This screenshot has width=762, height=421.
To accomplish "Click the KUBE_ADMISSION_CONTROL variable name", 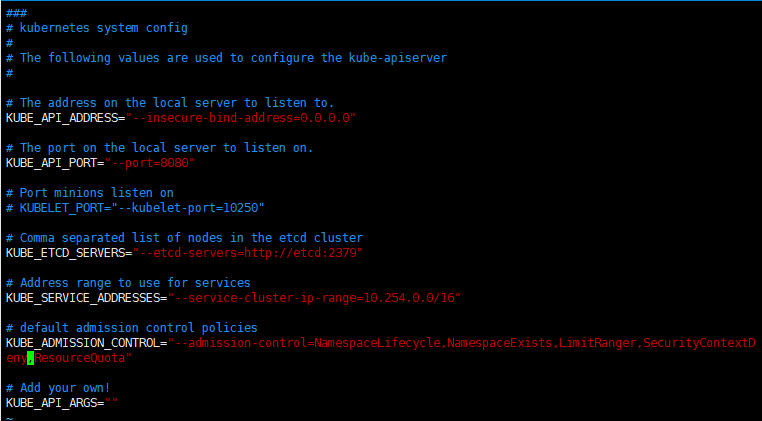I will (x=83, y=343).
